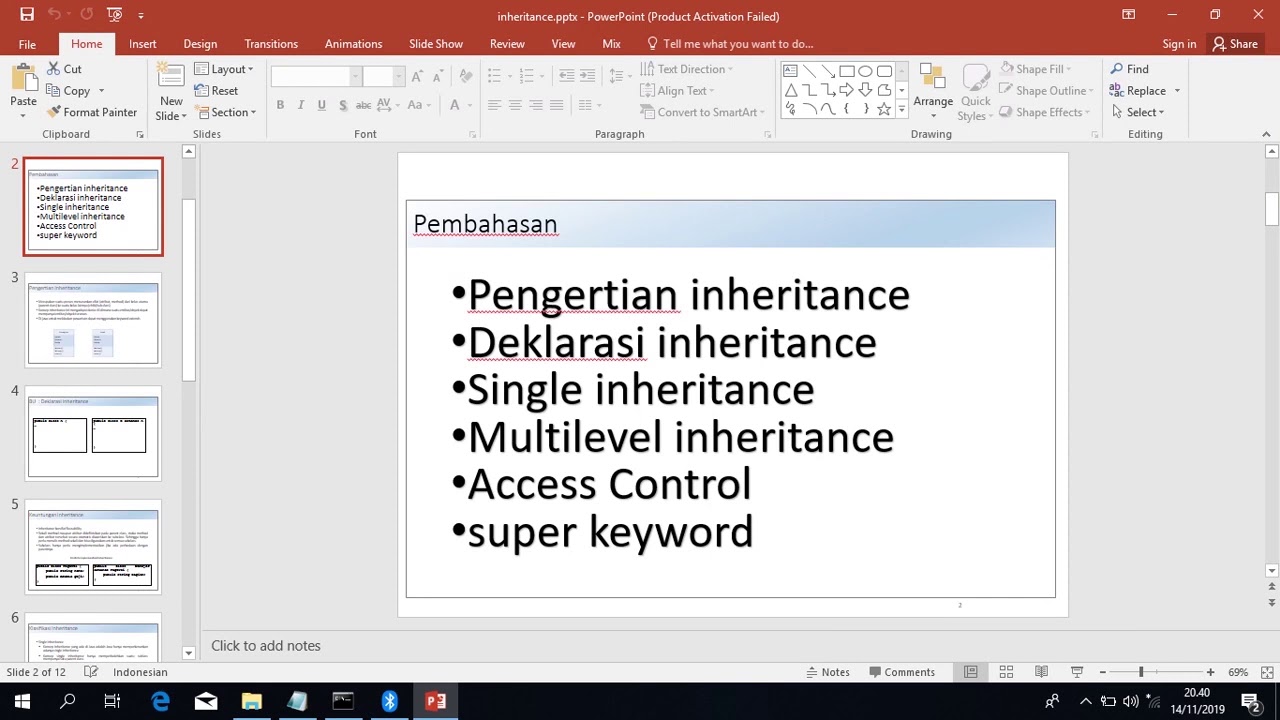
Task: Switch to the Design tab
Action: (x=200, y=44)
